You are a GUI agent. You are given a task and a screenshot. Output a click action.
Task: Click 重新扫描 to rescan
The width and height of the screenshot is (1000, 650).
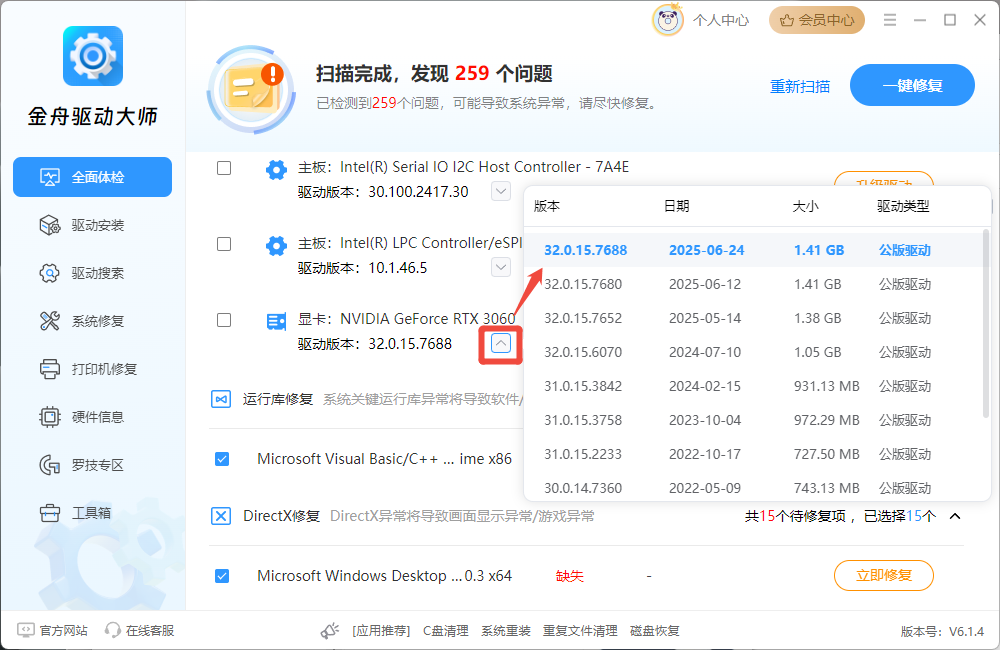(800, 86)
